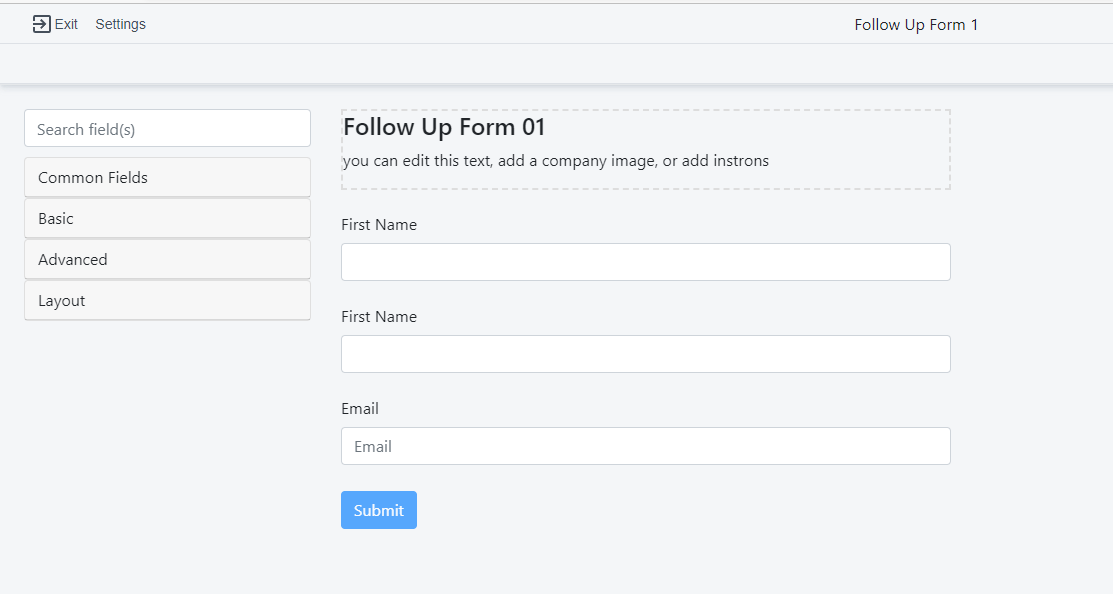Screen dimensions: 1113x594
Task: Click the Follow Up Form 1 title
Action: [915, 24]
